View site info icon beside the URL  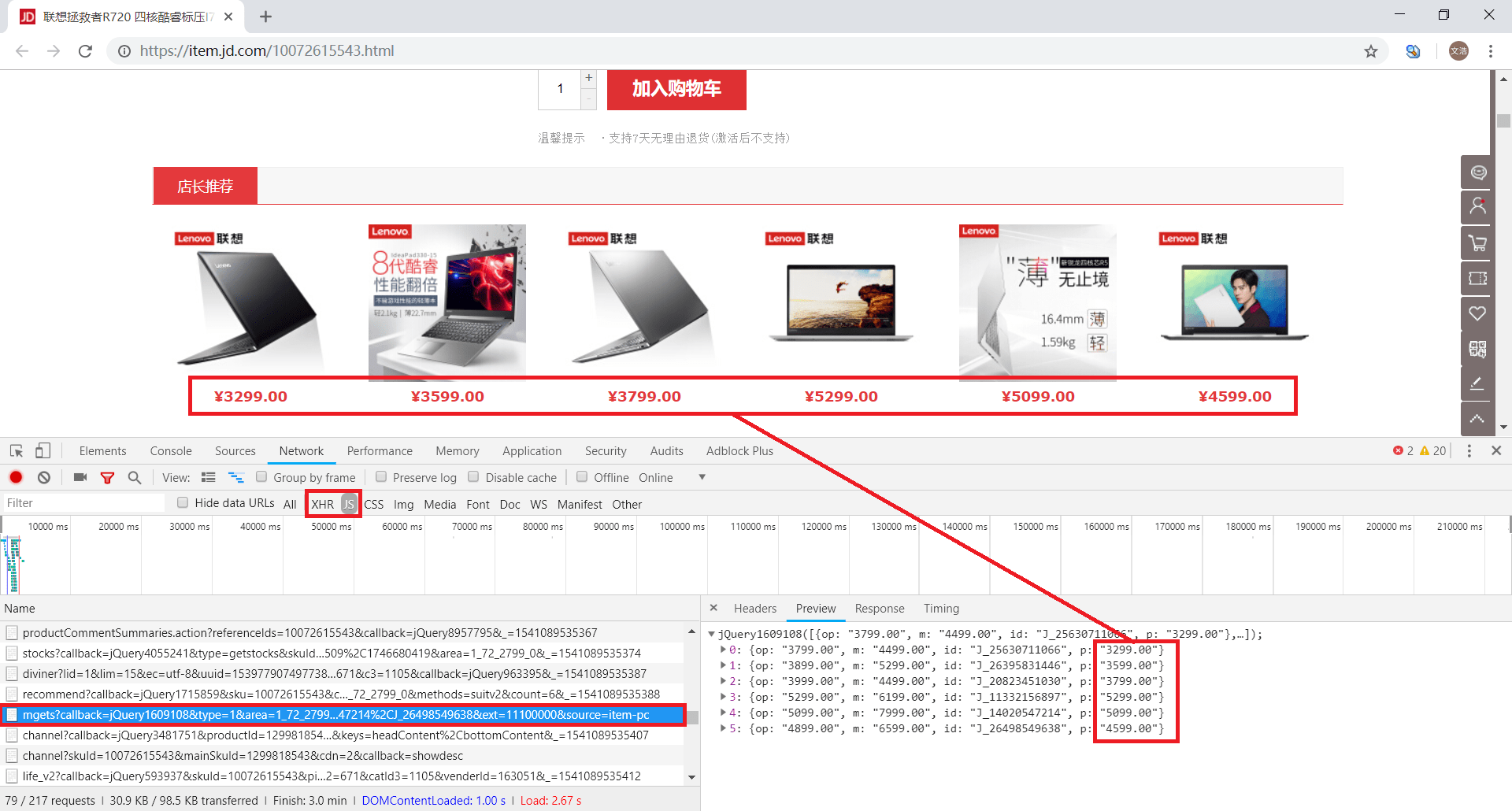click(124, 51)
